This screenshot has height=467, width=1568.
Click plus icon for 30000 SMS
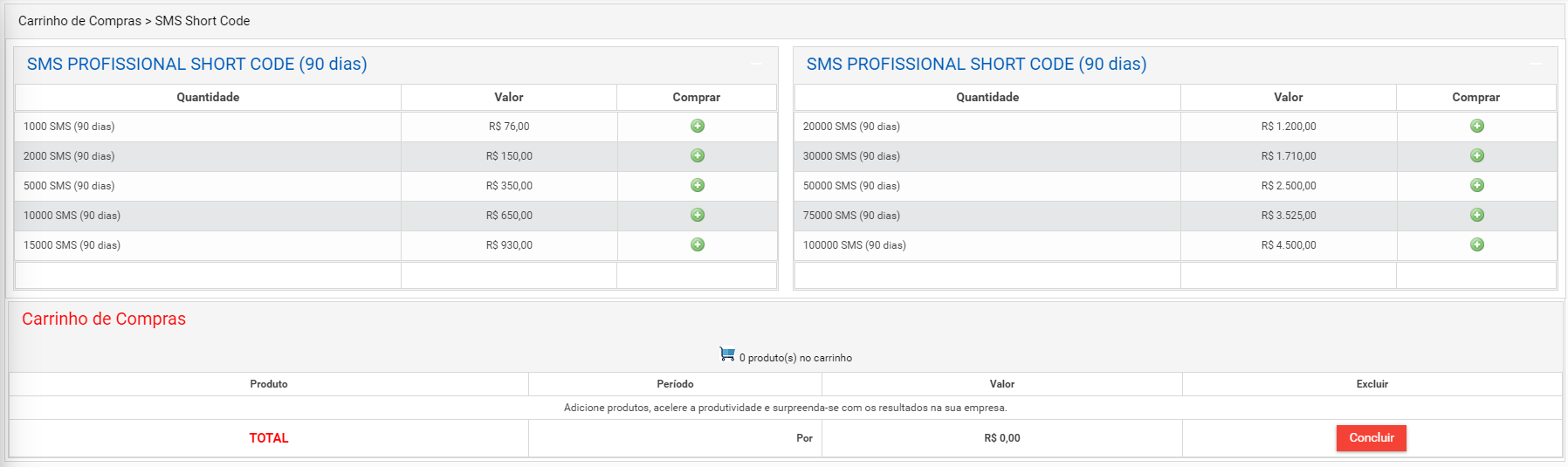point(1477,155)
